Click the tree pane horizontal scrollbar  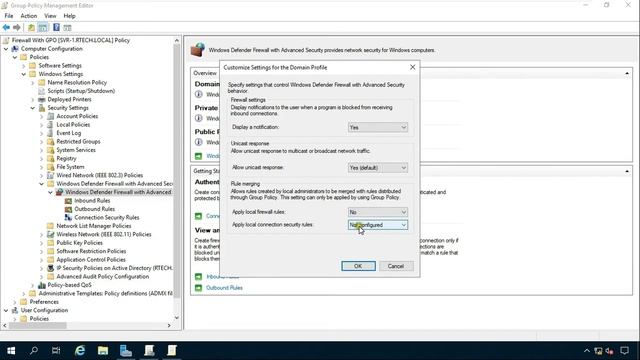tap(38, 325)
